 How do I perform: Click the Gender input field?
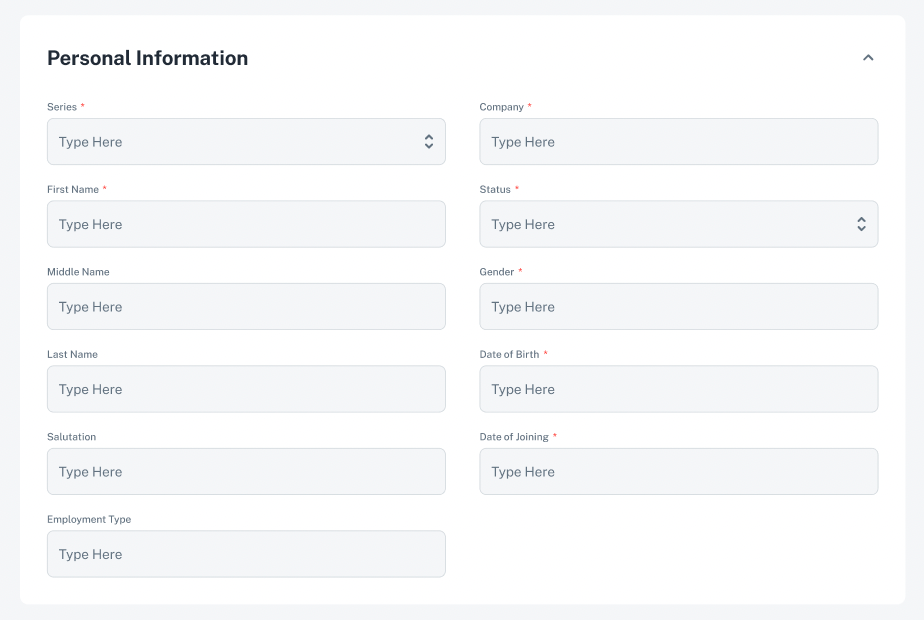[x=678, y=307]
